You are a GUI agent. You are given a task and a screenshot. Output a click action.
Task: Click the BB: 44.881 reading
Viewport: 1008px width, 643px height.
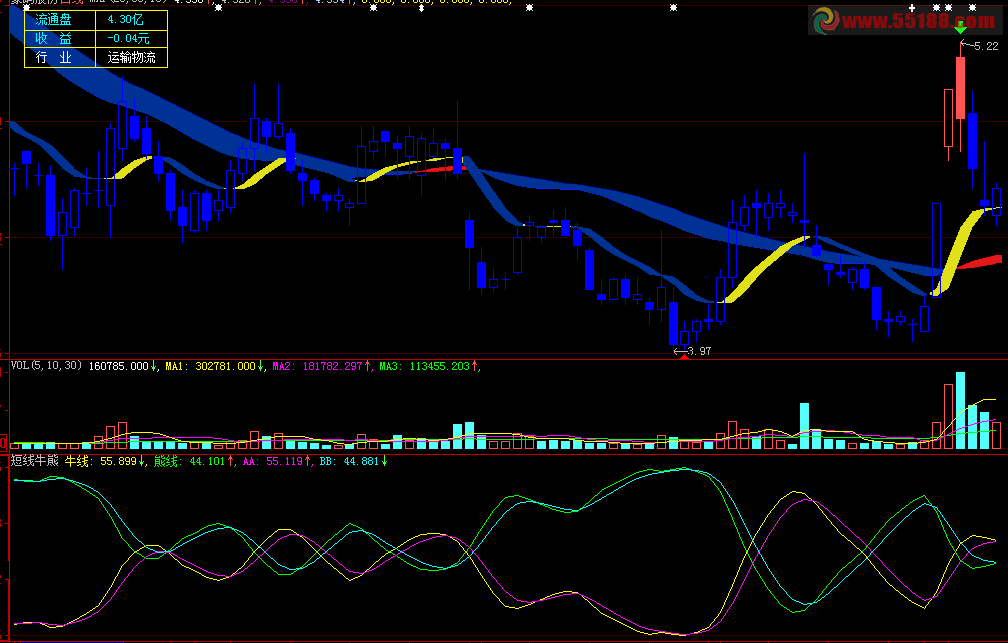(350, 461)
